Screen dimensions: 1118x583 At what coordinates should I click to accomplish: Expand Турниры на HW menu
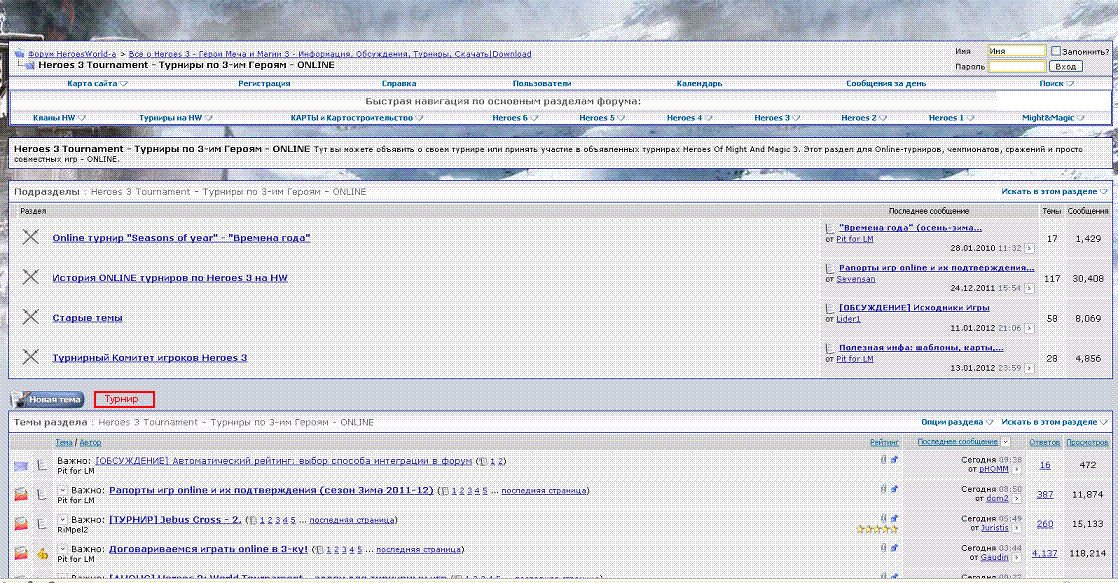click(x=175, y=118)
